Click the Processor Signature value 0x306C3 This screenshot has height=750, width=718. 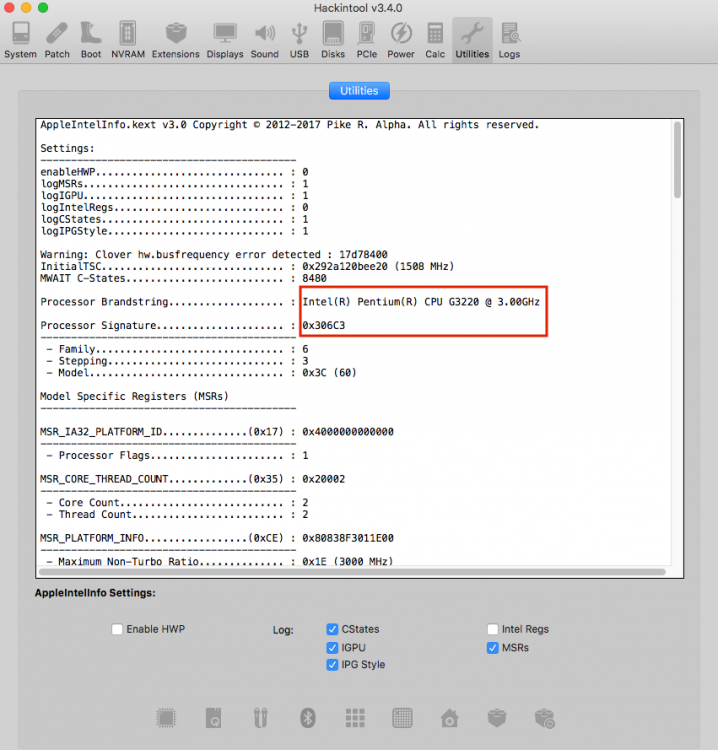pos(323,325)
